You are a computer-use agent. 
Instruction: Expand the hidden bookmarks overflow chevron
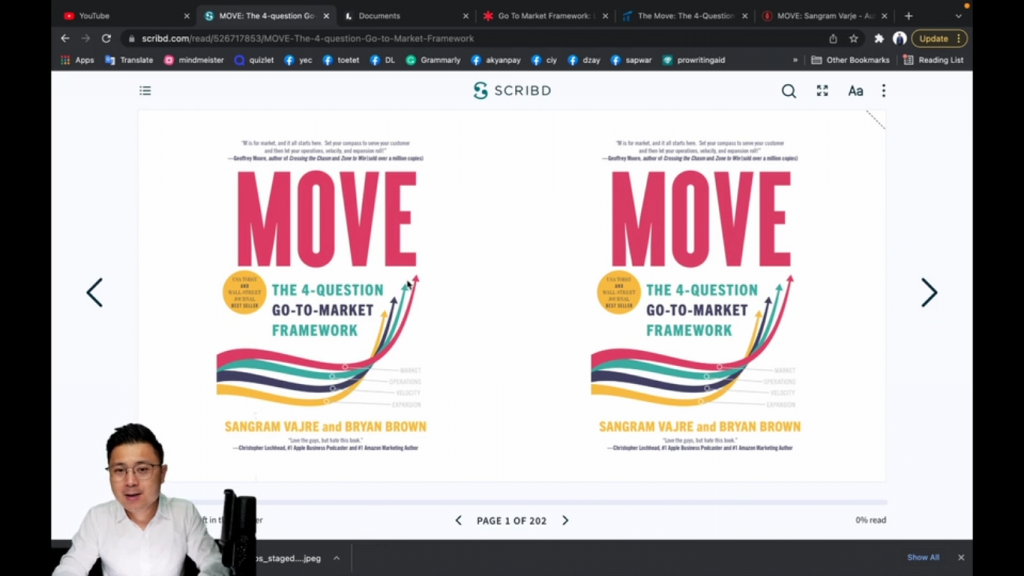(795, 60)
